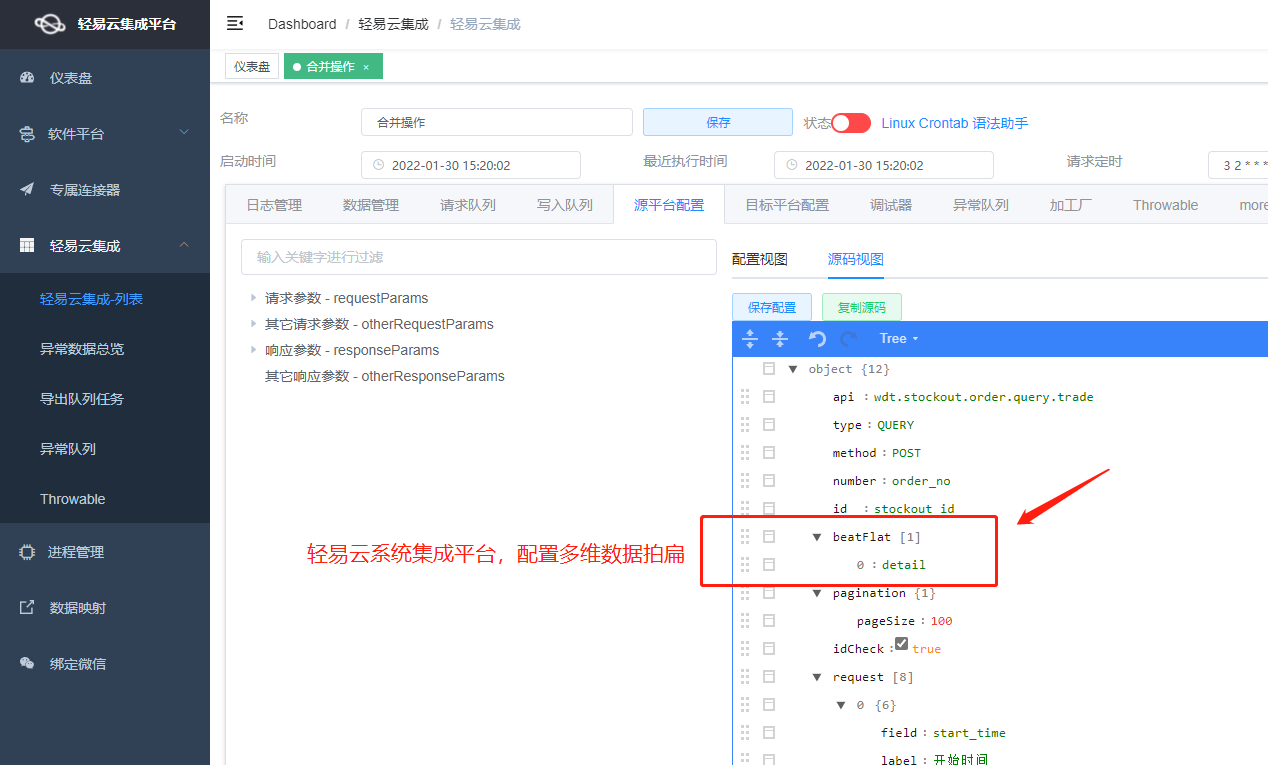
Task: Expand the requestParams tree node
Action: click(x=251, y=298)
